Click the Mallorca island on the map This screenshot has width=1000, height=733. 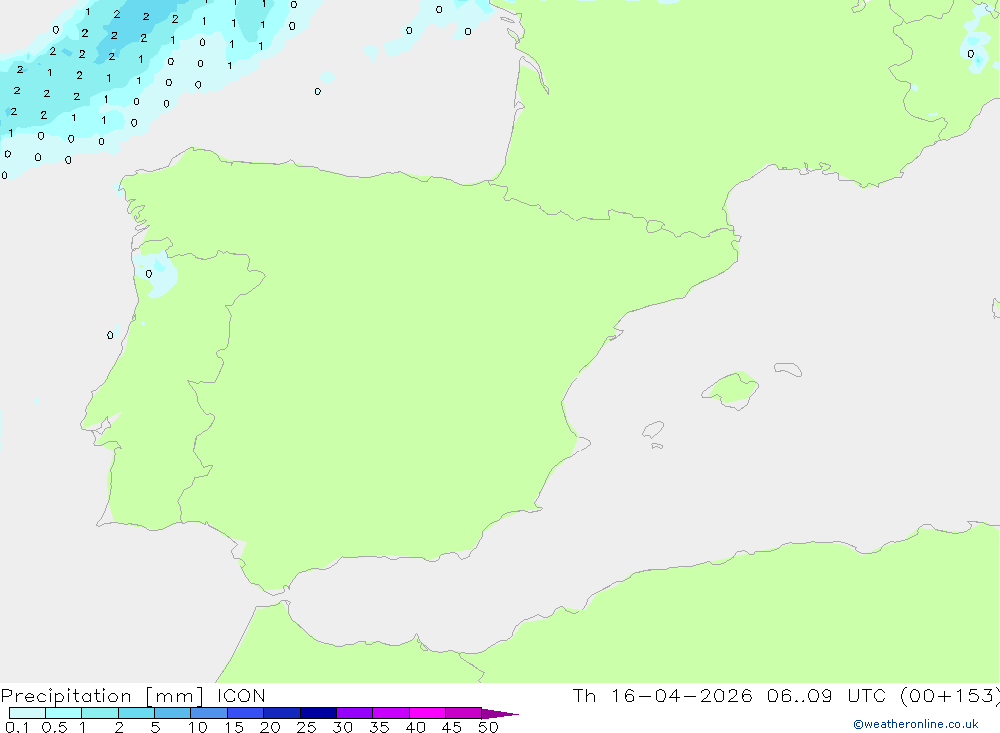tap(730, 389)
